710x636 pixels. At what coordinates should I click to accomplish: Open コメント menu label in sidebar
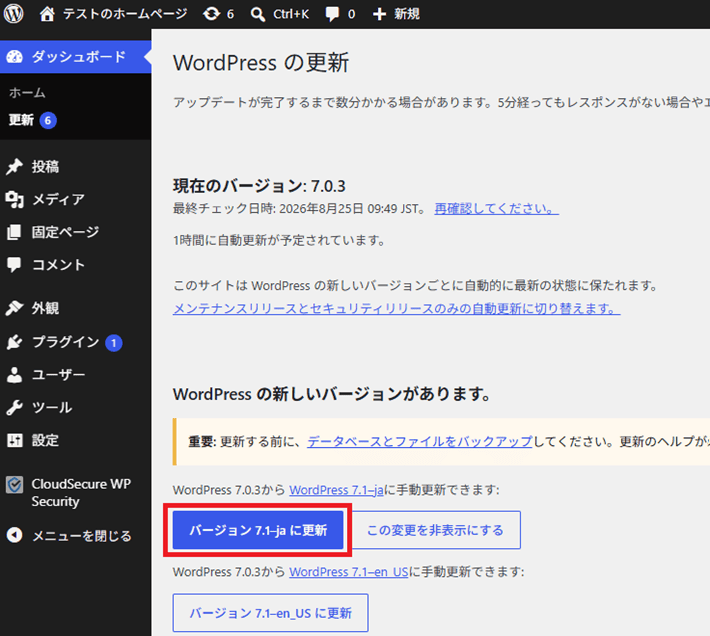point(58,265)
